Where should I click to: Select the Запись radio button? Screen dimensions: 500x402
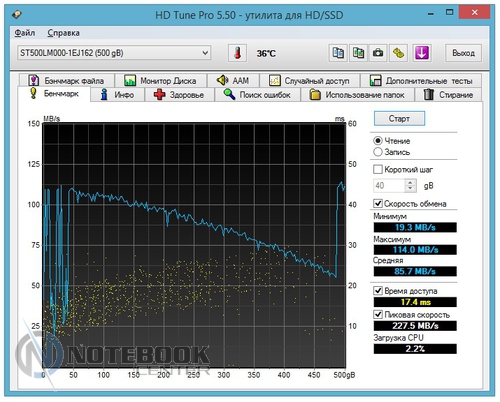coord(378,152)
